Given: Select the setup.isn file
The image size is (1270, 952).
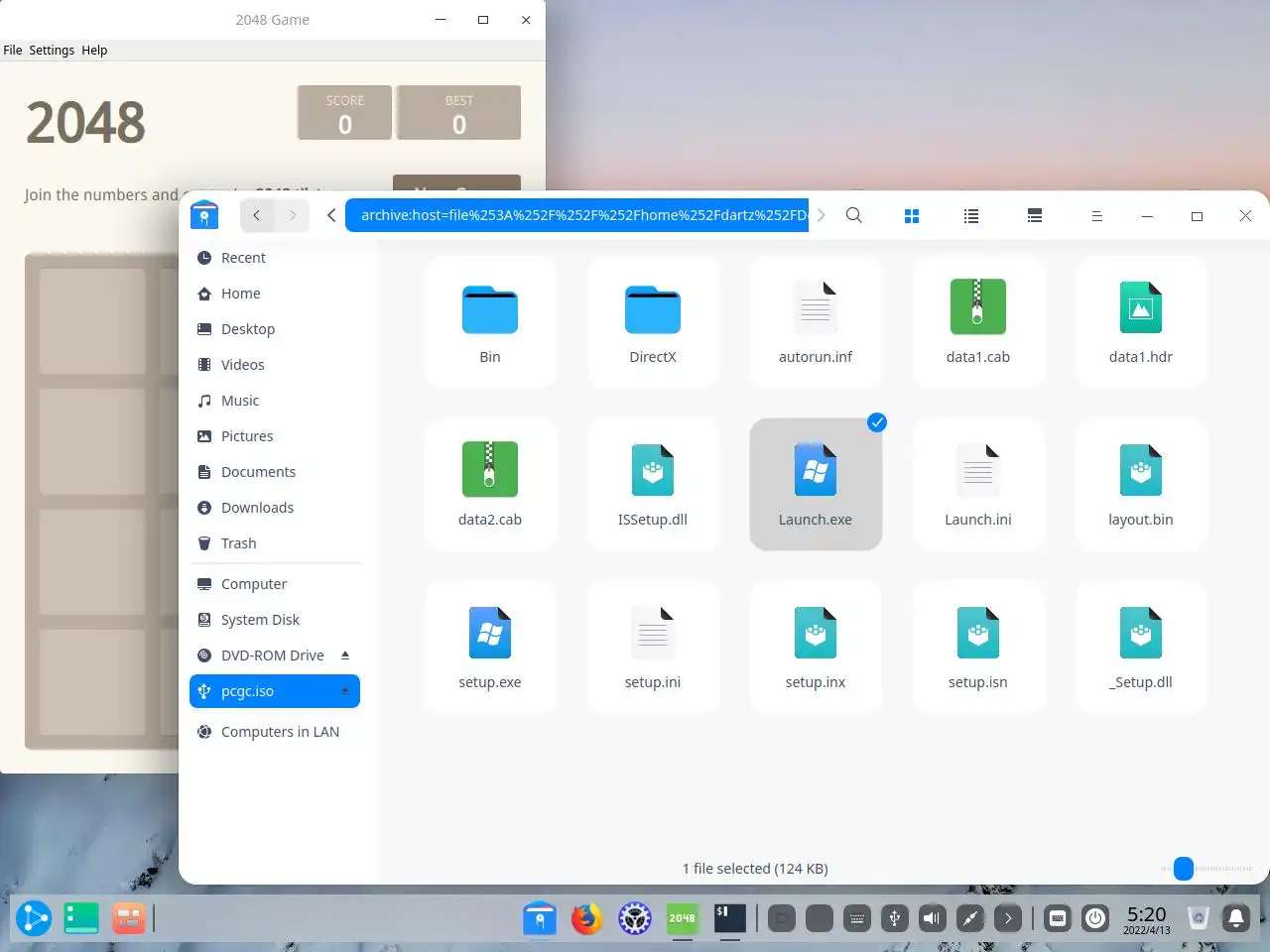Looking at the screenshot, I should point(978,648).
